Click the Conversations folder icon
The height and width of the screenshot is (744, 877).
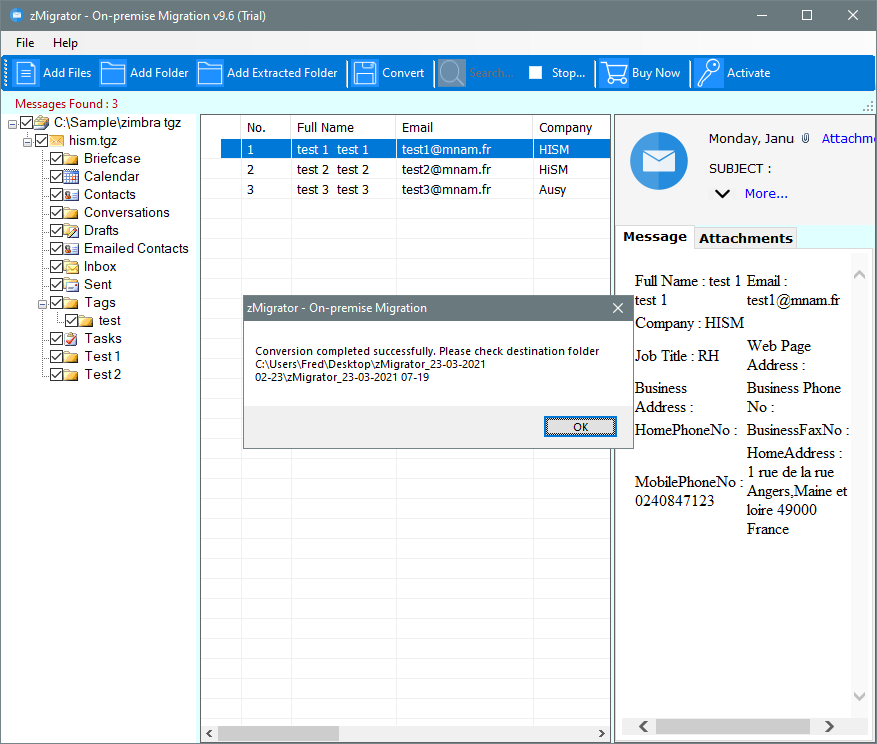pyautogui.click(x=71, y=213)
